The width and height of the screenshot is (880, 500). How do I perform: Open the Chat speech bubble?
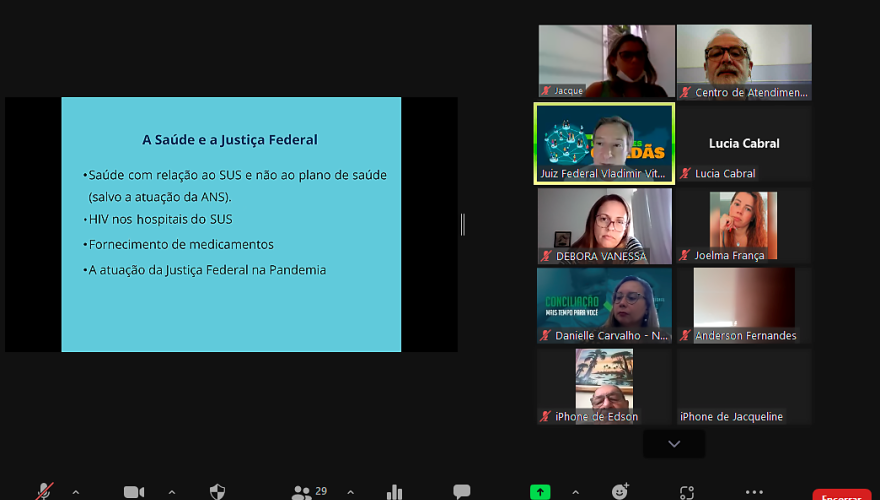click(x=461, y=492)
